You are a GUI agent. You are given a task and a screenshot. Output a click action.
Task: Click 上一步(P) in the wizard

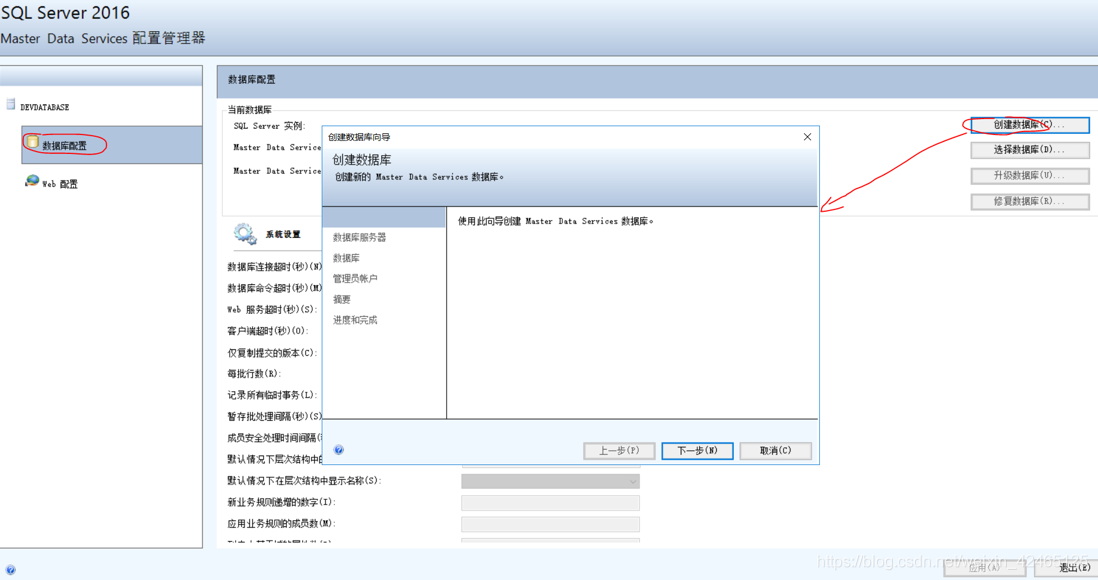(x=619, y=450)
